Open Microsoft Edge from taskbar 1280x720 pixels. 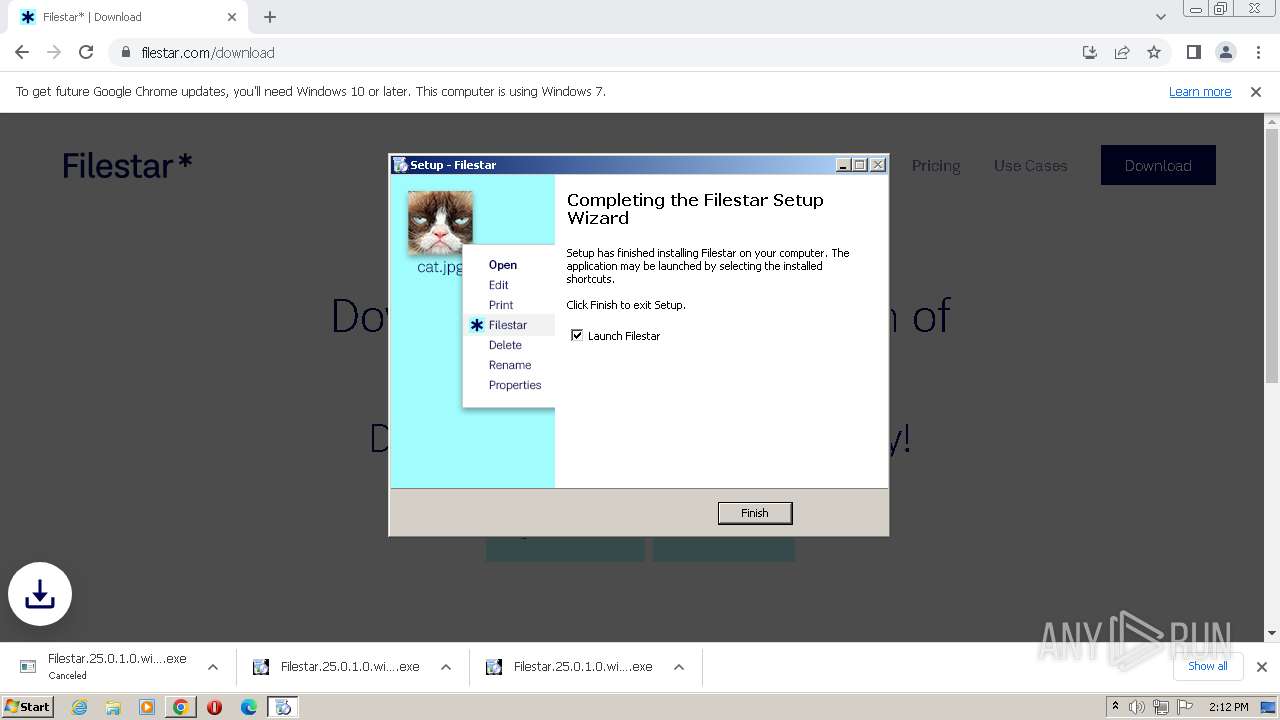[x=249, y=707]
